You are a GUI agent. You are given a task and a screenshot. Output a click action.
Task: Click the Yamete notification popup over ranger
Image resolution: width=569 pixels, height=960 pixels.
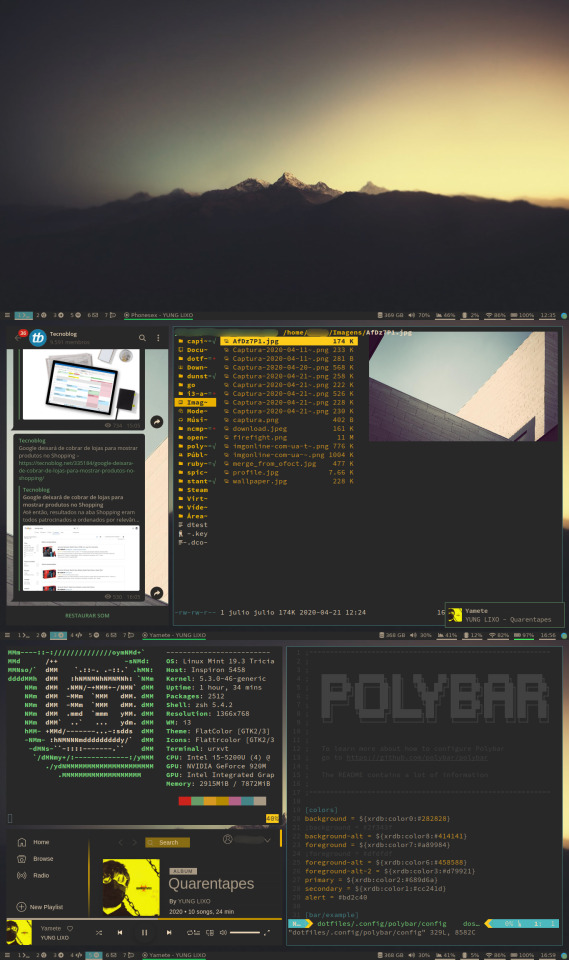point(503,615)
